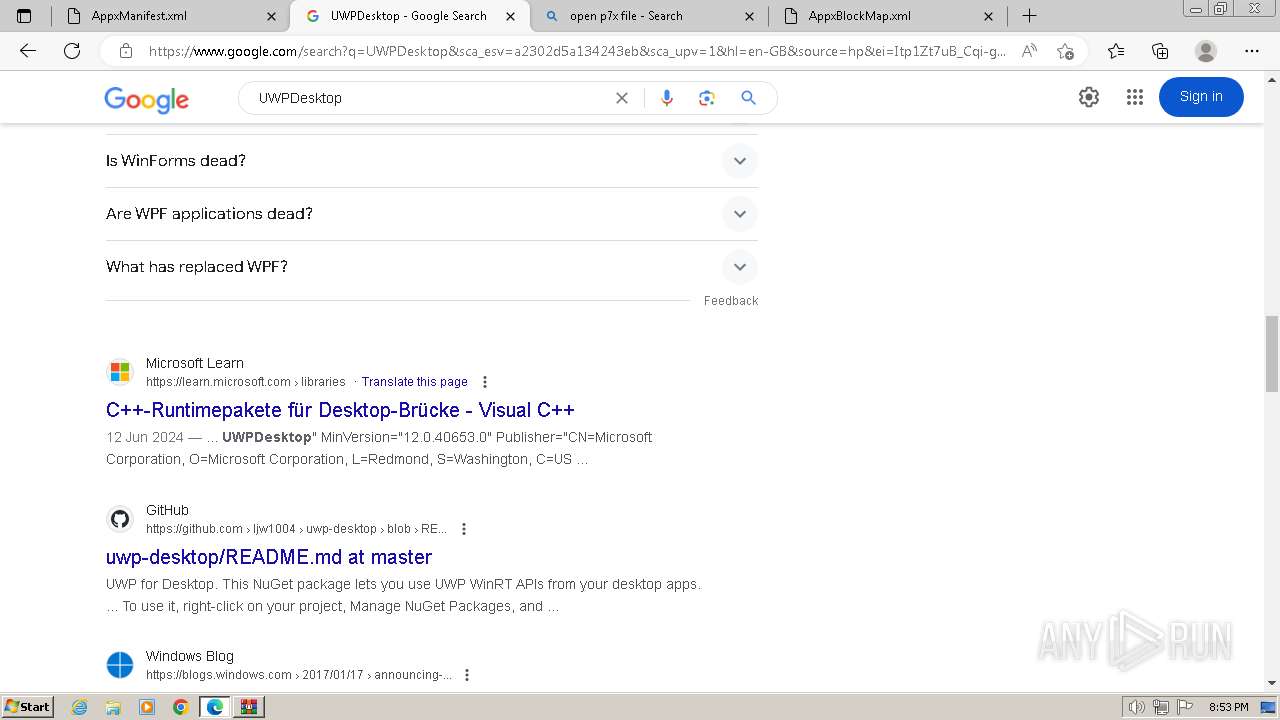Open Edge from the taskbar
The height and width of the screenshot is (720, 1280).
214,707
